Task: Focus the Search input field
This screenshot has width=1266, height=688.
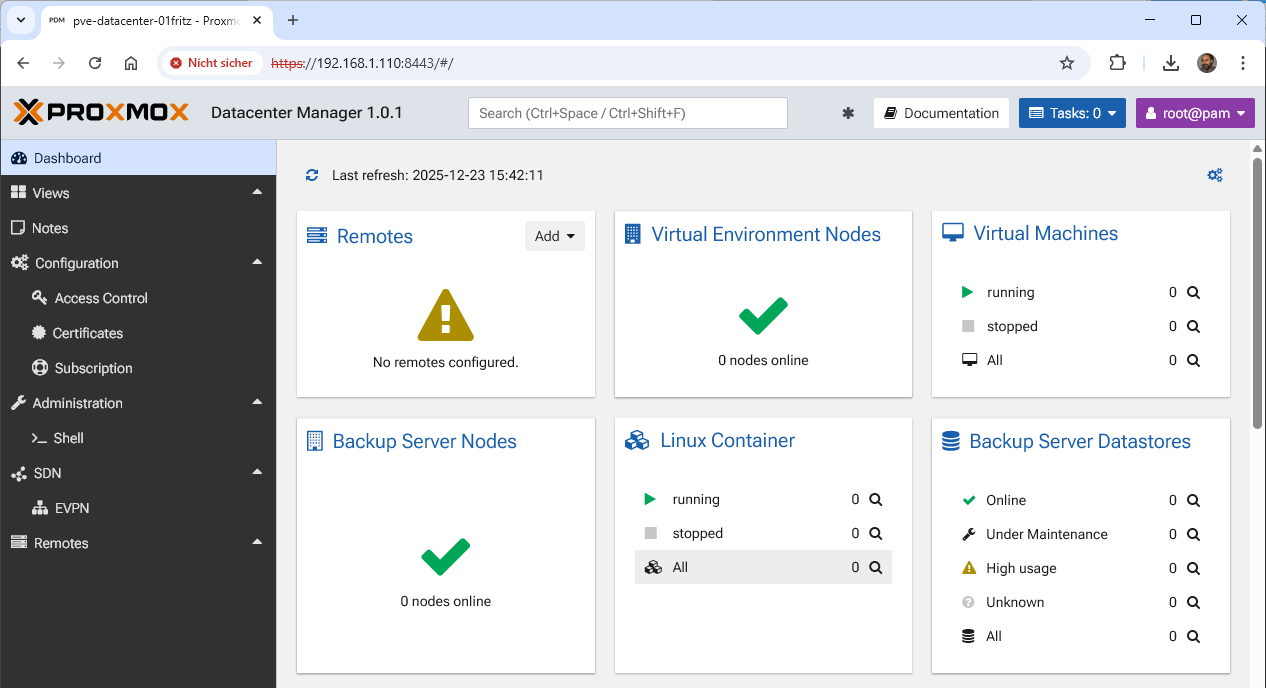Action: (x=627, y=113)
